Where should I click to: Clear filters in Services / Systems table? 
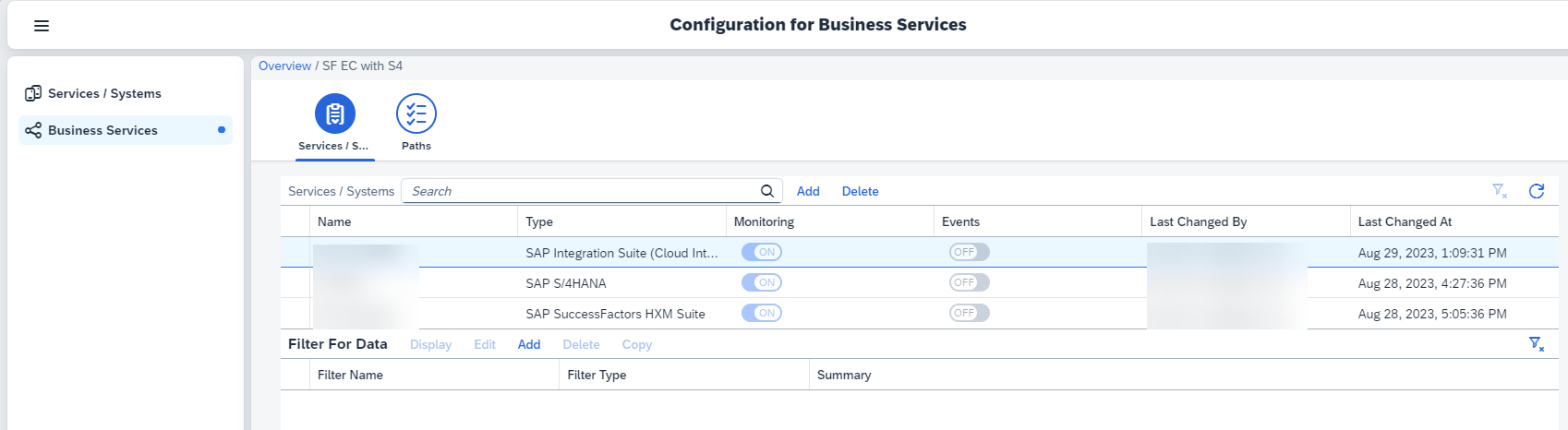pos(1500,191)
